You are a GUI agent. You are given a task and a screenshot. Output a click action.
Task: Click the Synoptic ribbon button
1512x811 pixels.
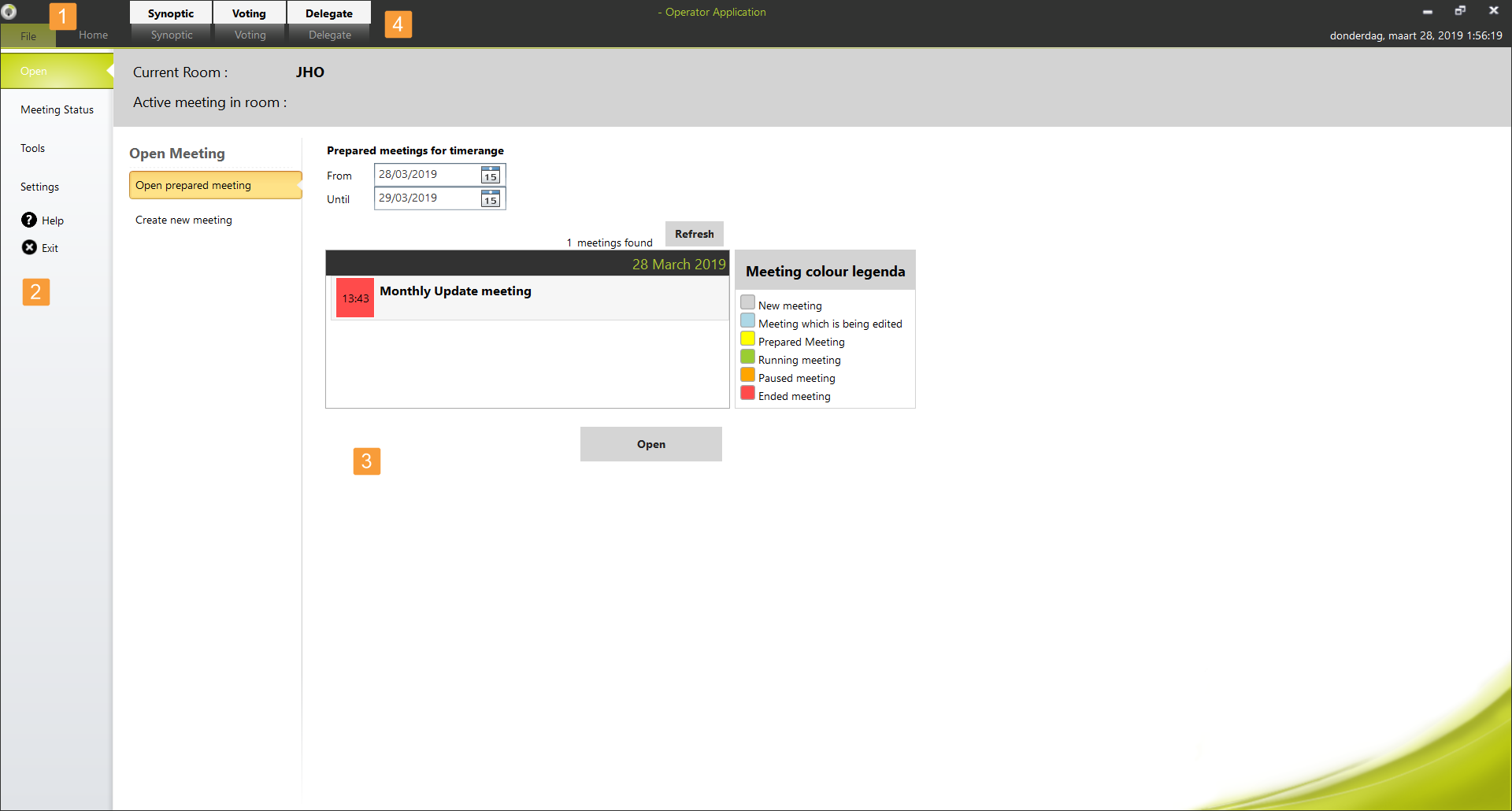171,14
